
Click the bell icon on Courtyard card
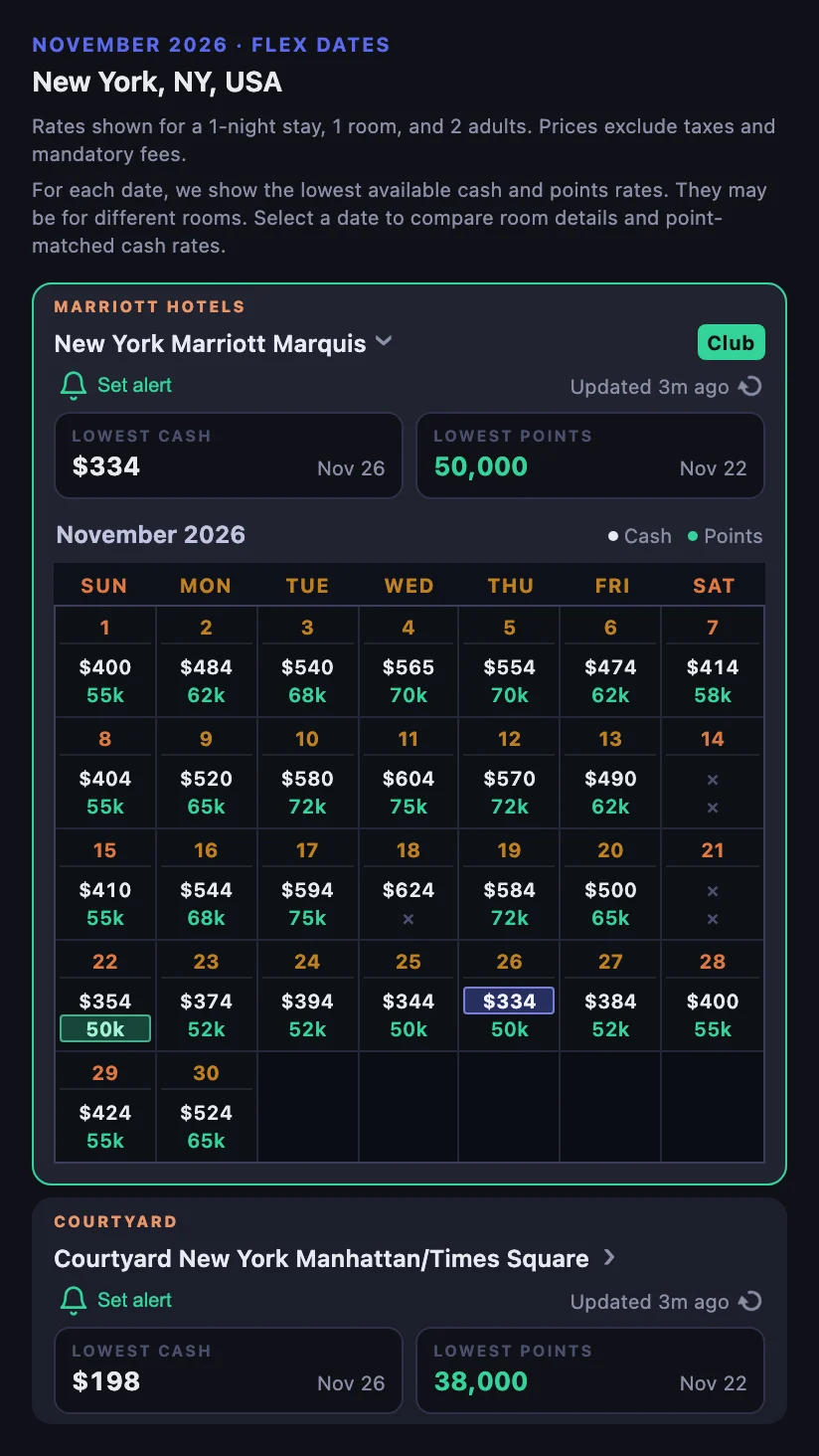pyautogui.click(x=73, y=1301)
